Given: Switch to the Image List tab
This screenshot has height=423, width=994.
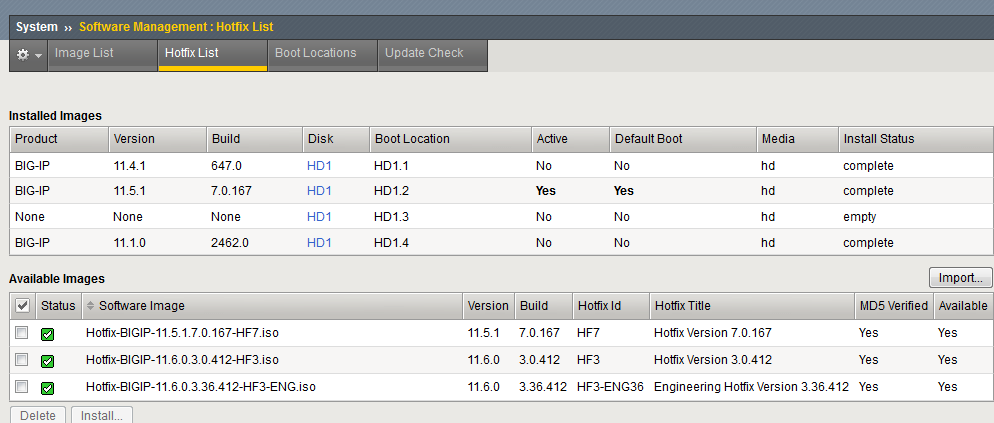Looking at the screenshot, I should 103,55.
